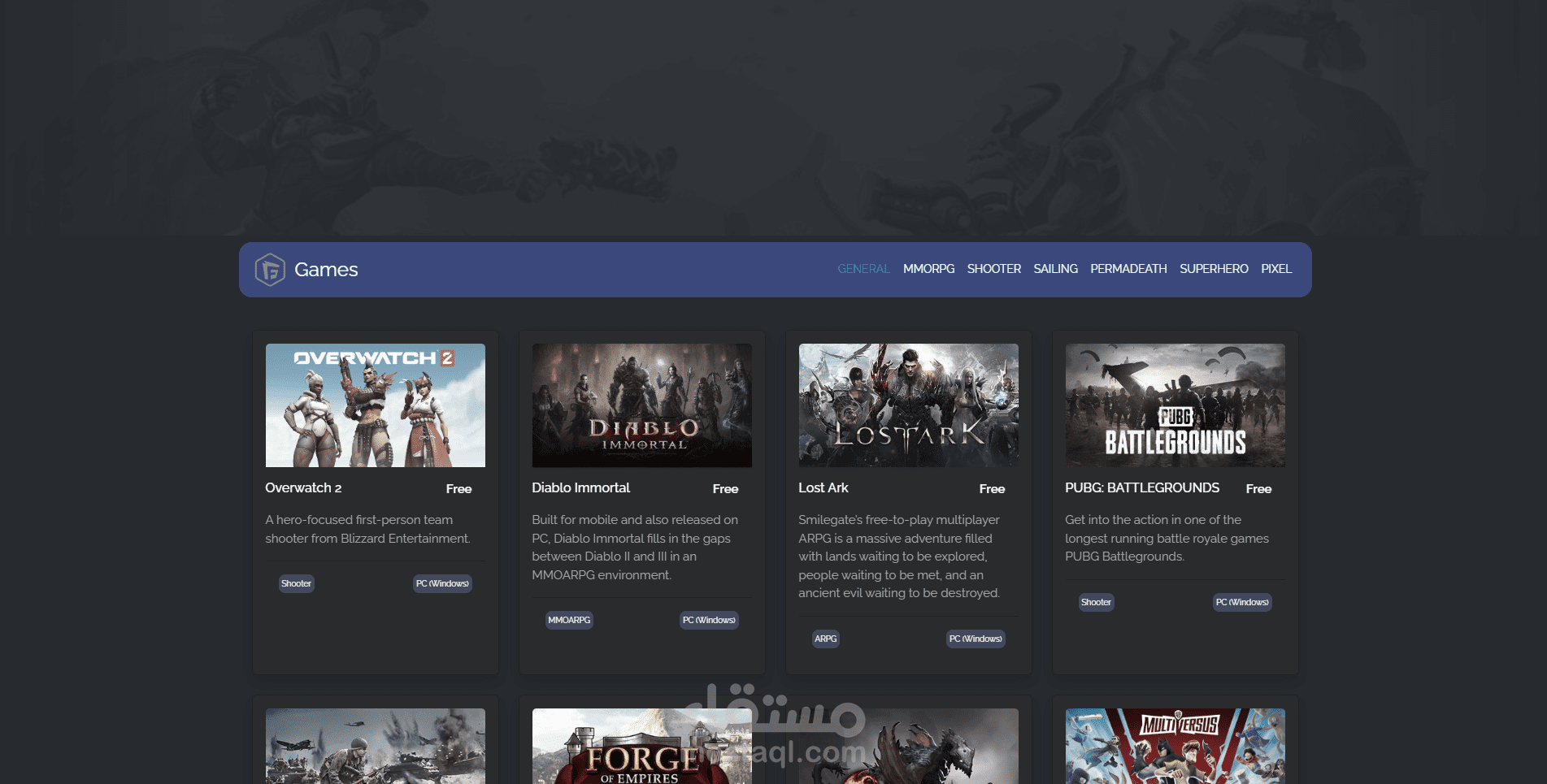This screenshot has height=784, width=1547.
Task: Click the Diablo Immortal description text
Action: click(x=635, y=548)
